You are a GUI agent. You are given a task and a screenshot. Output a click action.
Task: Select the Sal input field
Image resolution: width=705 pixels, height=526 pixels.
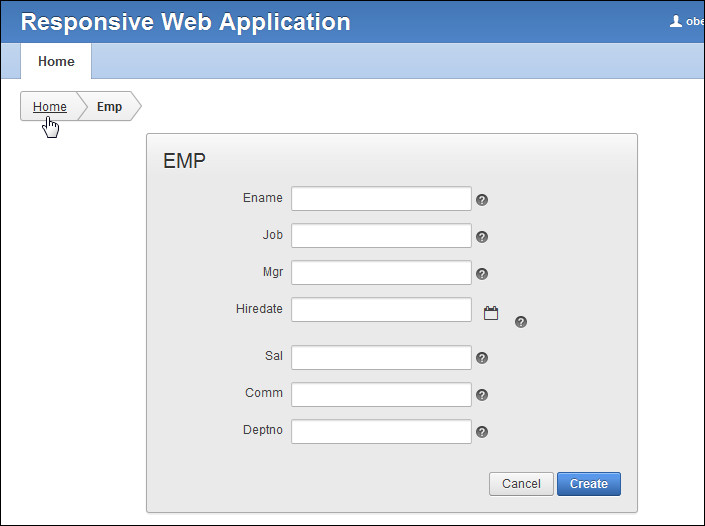coord(381,358)
